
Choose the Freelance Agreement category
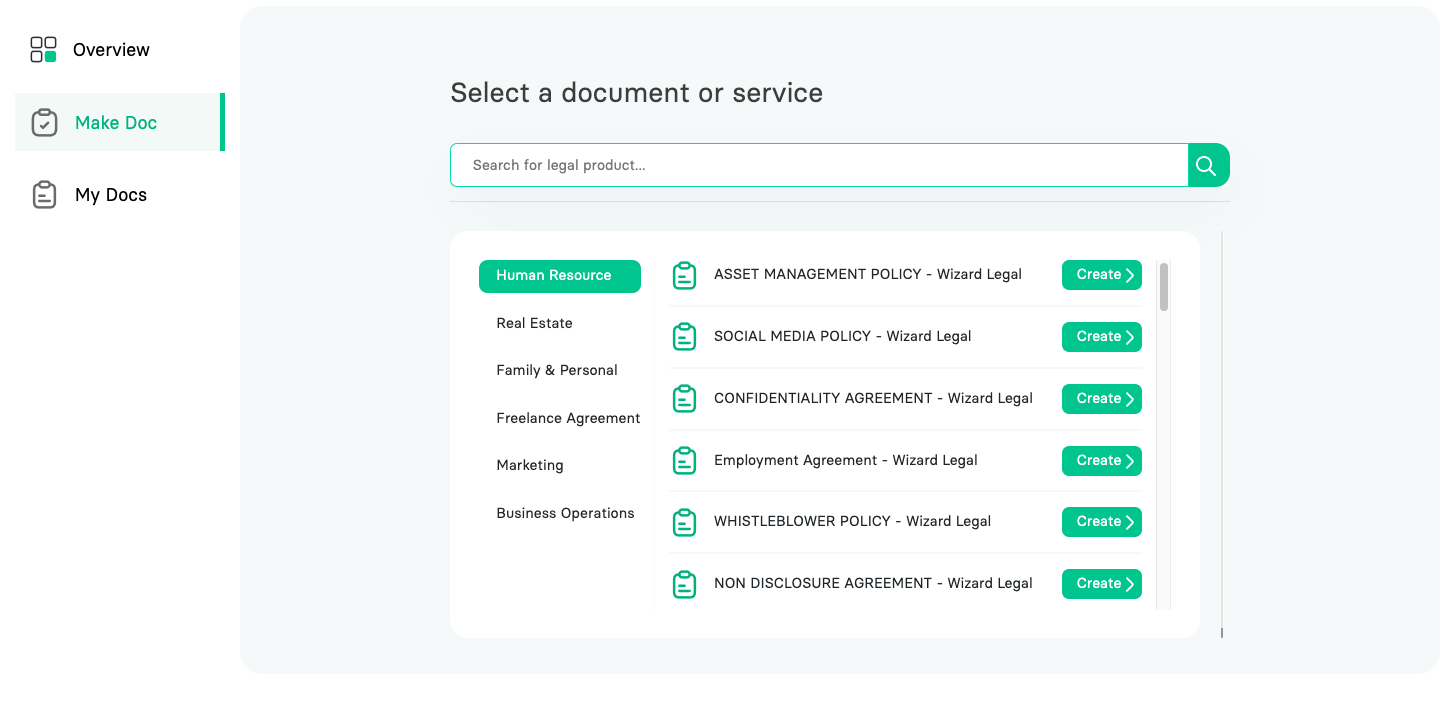tap(568, 418)
